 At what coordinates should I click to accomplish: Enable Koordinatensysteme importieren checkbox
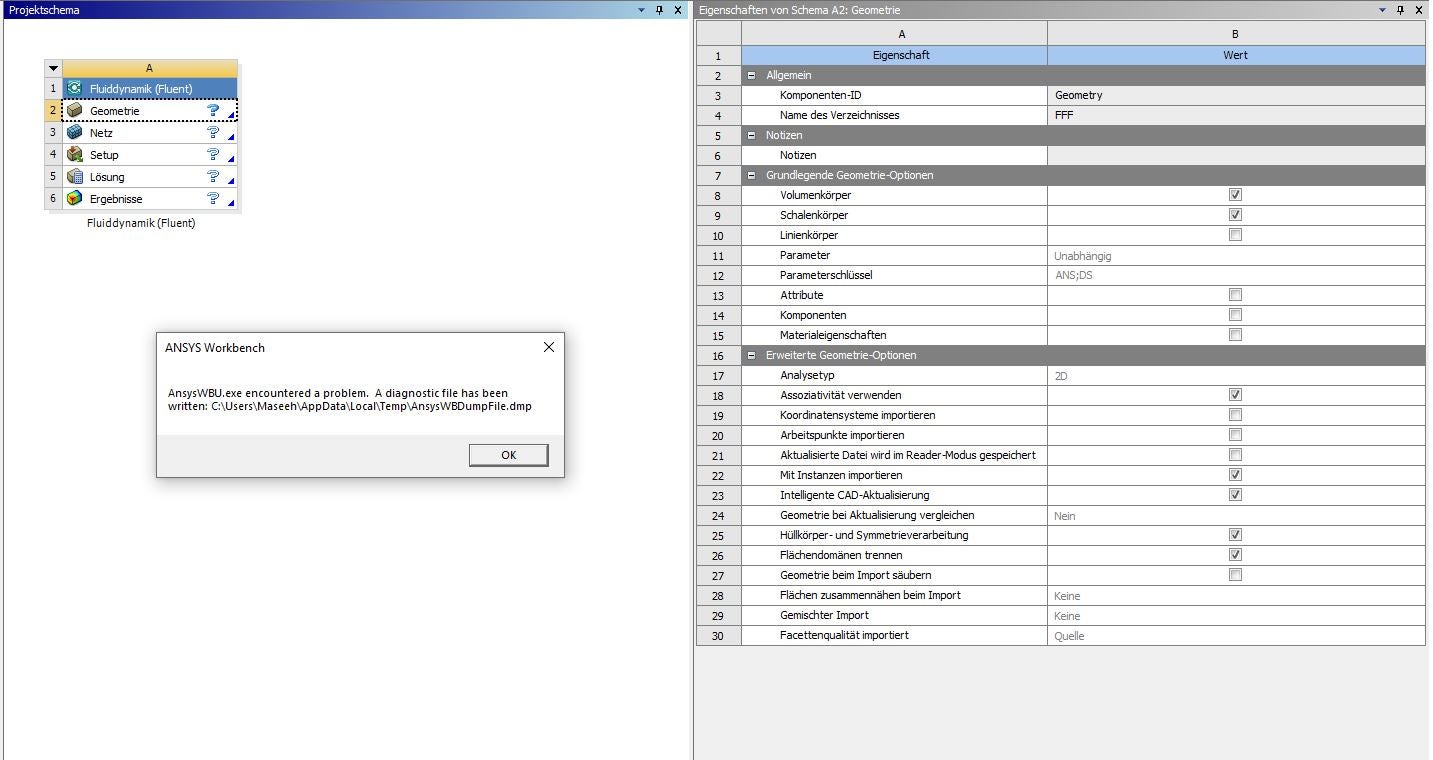[x=1235, y=415]
